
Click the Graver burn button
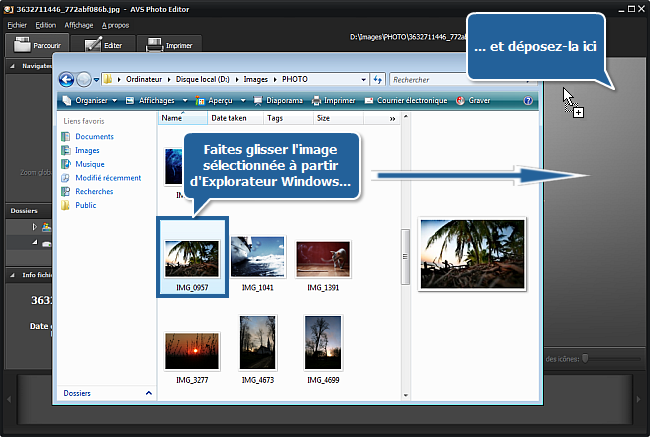473,100
